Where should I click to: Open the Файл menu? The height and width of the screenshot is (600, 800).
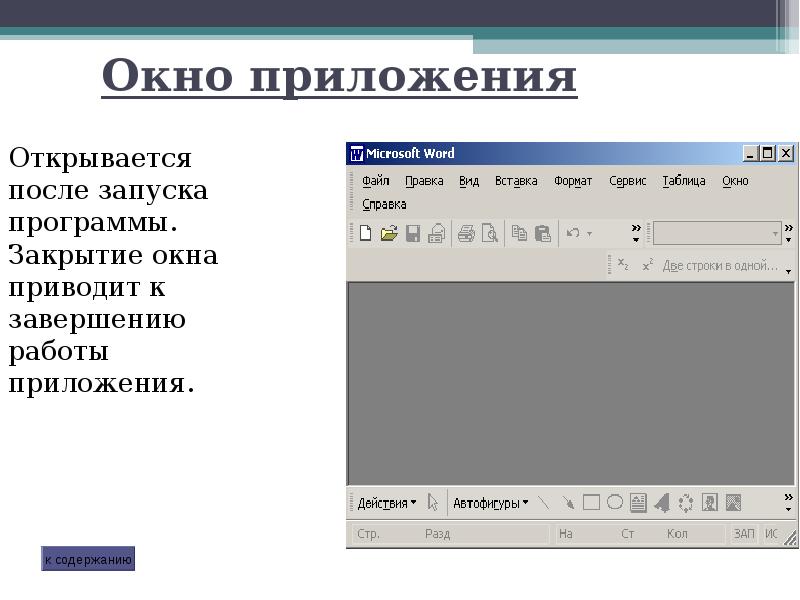tap(376, 181)
